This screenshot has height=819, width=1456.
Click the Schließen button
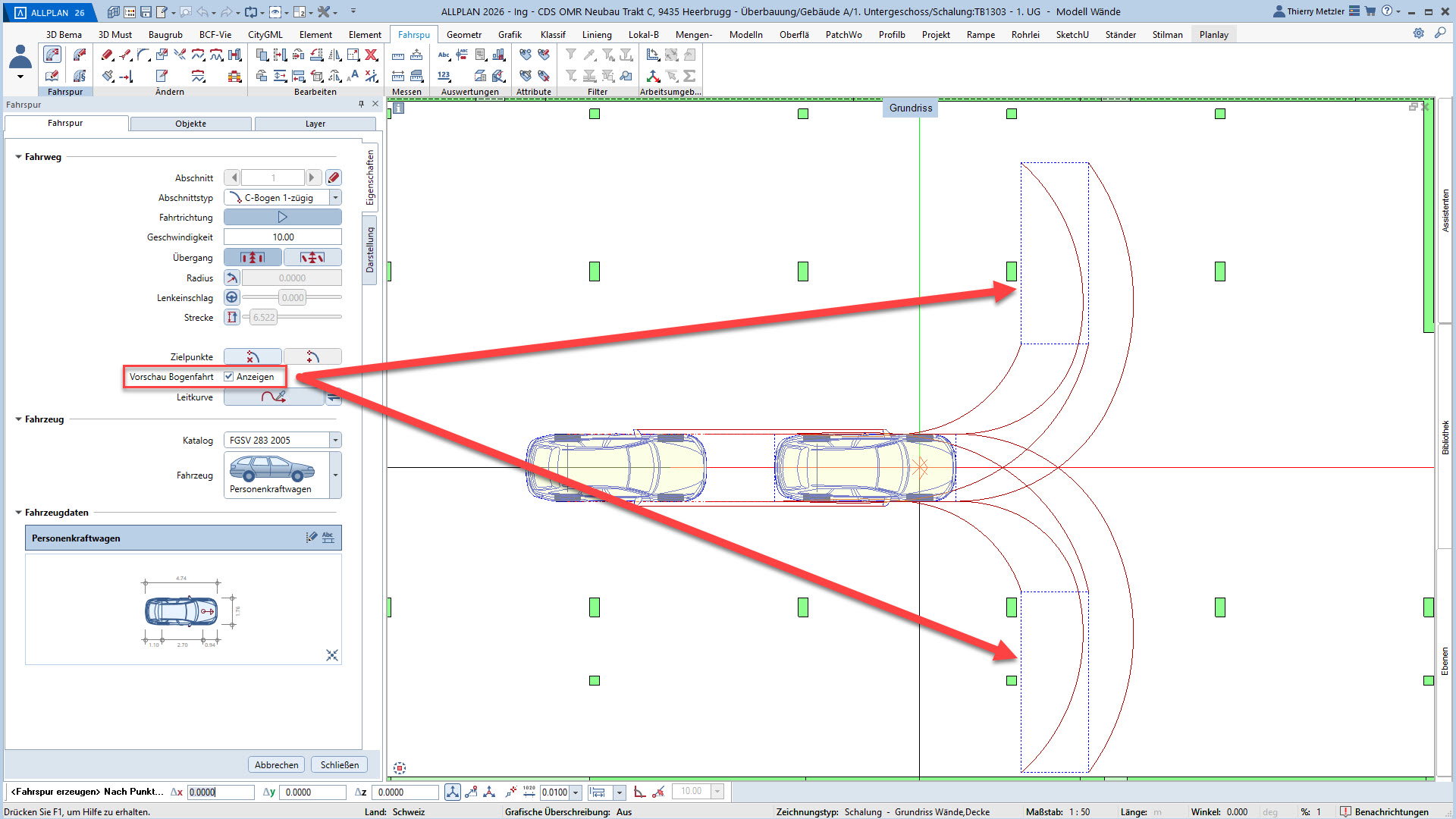pyautogui.click(x=339, y=765)
